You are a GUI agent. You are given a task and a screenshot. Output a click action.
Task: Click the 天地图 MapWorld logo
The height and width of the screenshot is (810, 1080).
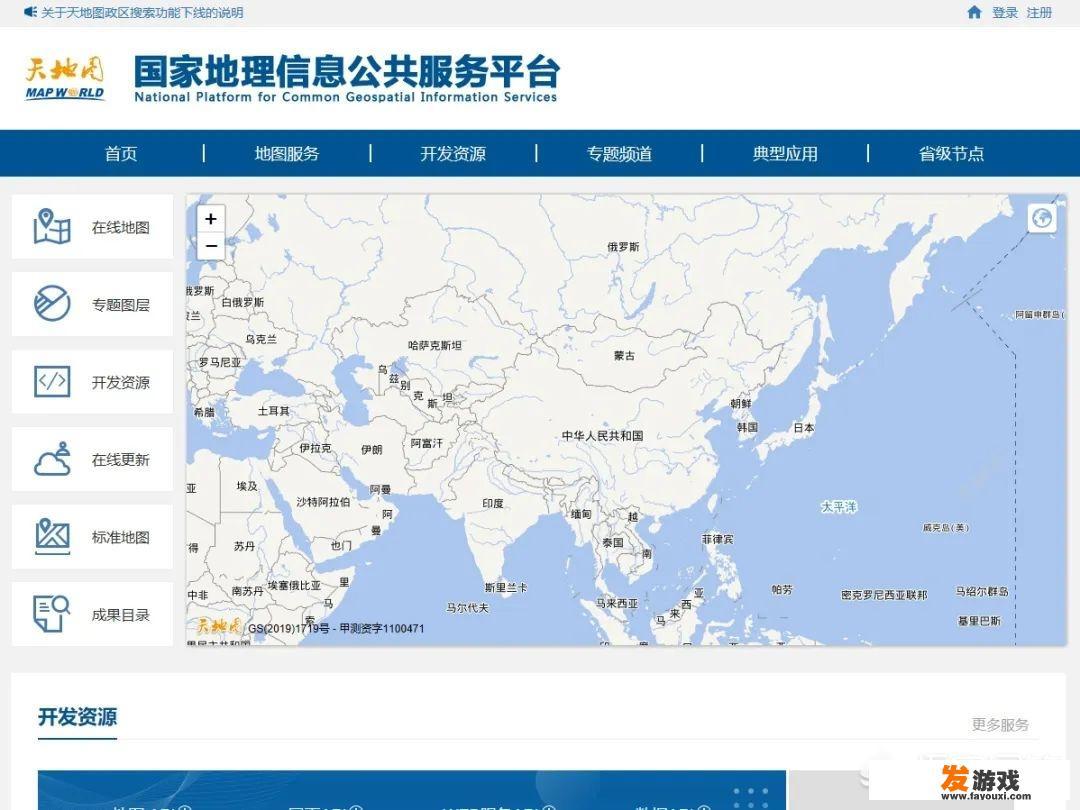click(65, 79)
